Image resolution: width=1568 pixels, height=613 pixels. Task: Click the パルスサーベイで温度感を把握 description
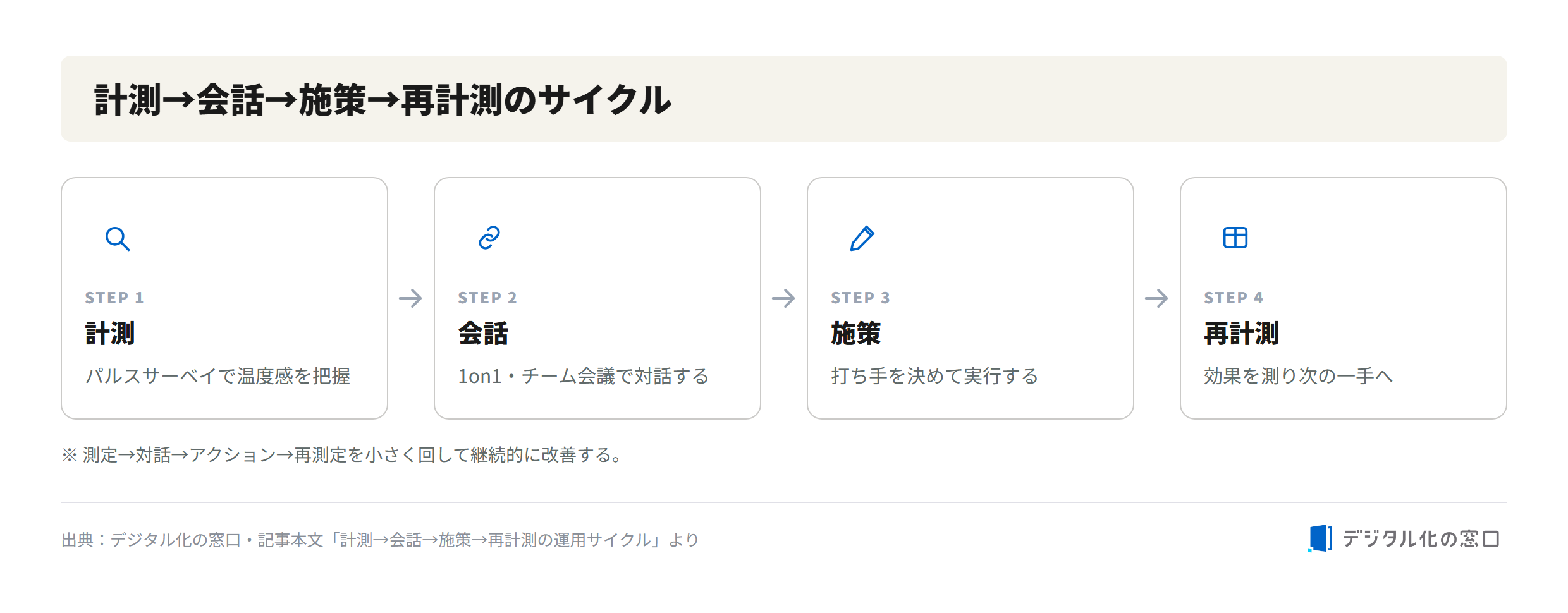[x=217, y=376]
